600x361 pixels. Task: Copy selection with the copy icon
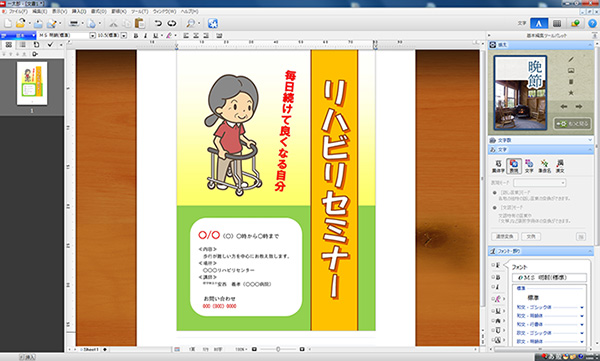tap(127, 23)
